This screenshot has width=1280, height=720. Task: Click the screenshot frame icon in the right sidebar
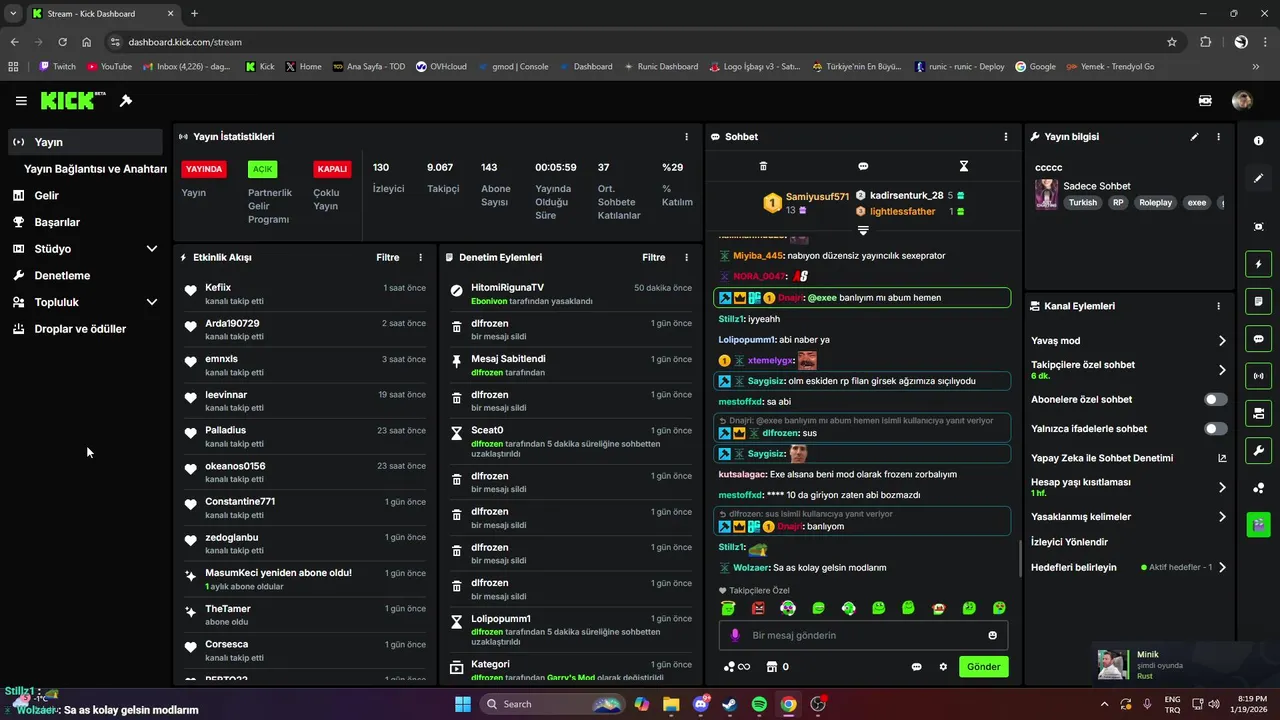[1258, 227]
